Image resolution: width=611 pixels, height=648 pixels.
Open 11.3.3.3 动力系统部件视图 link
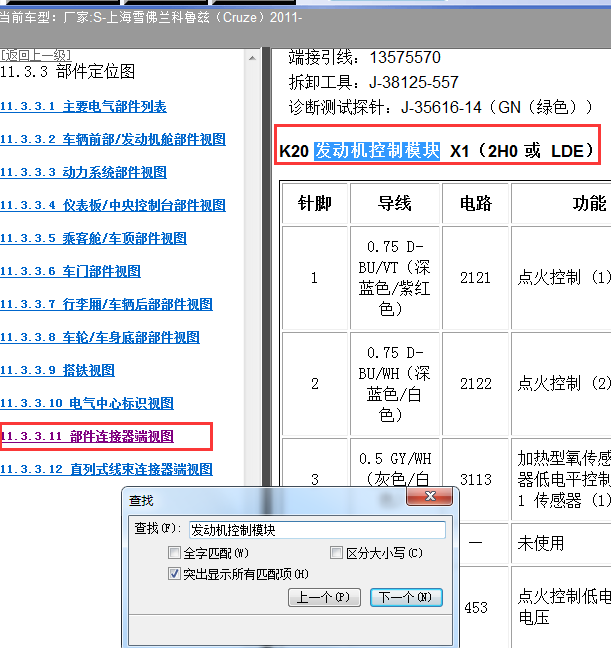coord(83,172)
